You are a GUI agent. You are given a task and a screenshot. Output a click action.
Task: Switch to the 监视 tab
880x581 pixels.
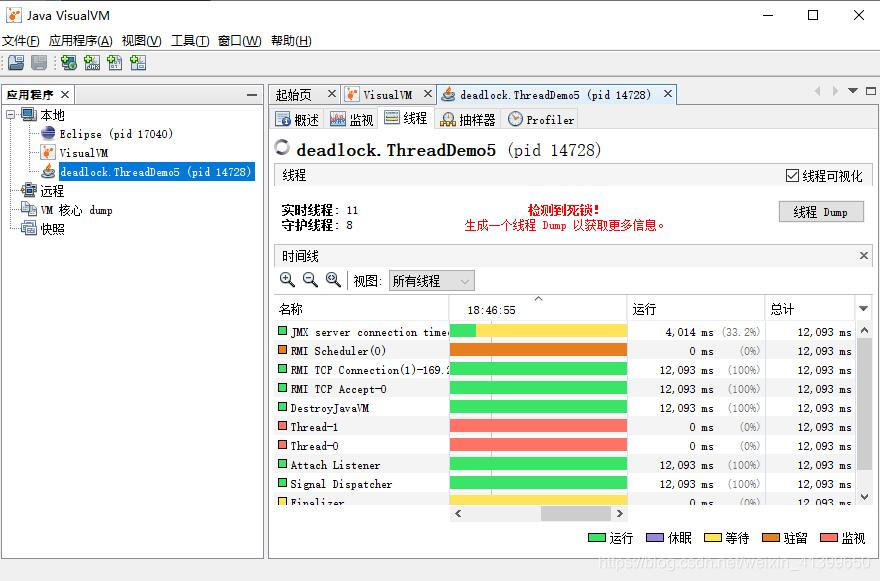[351, 120]
